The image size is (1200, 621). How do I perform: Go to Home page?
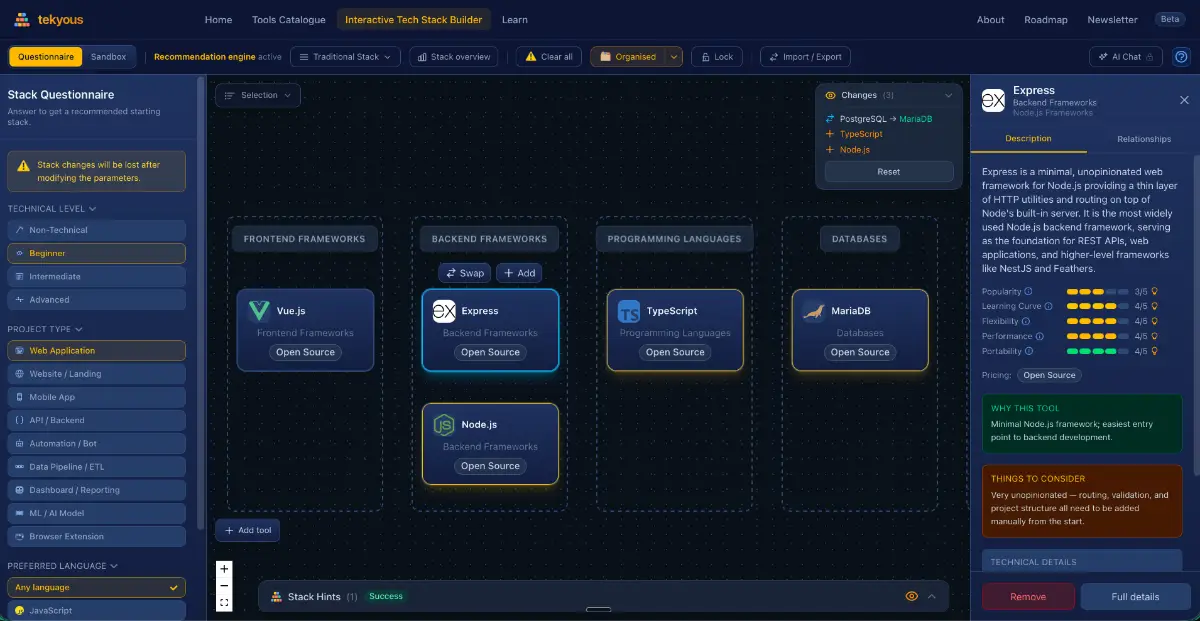point(218,20)
